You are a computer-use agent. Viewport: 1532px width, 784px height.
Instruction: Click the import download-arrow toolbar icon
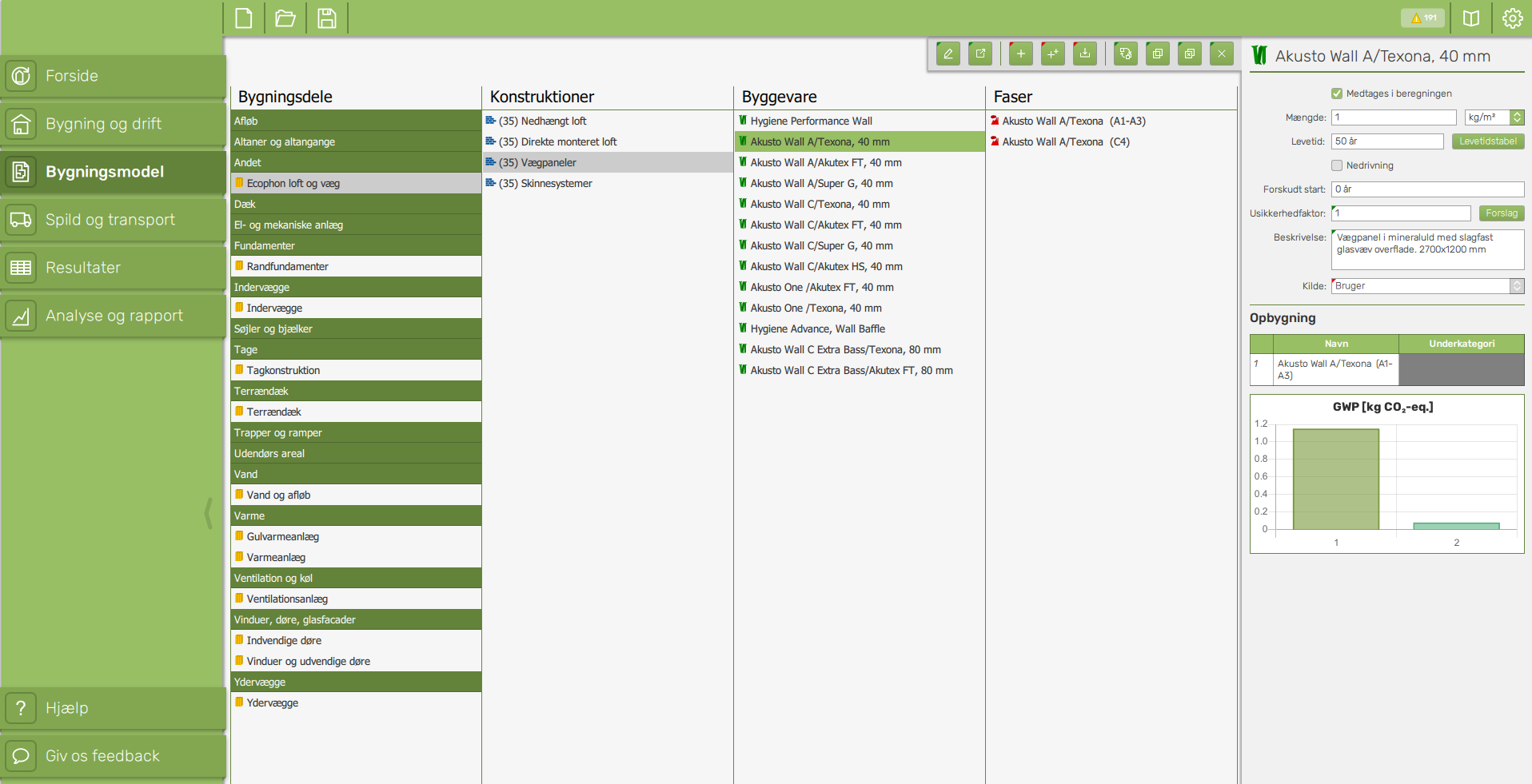point(1084,54)
